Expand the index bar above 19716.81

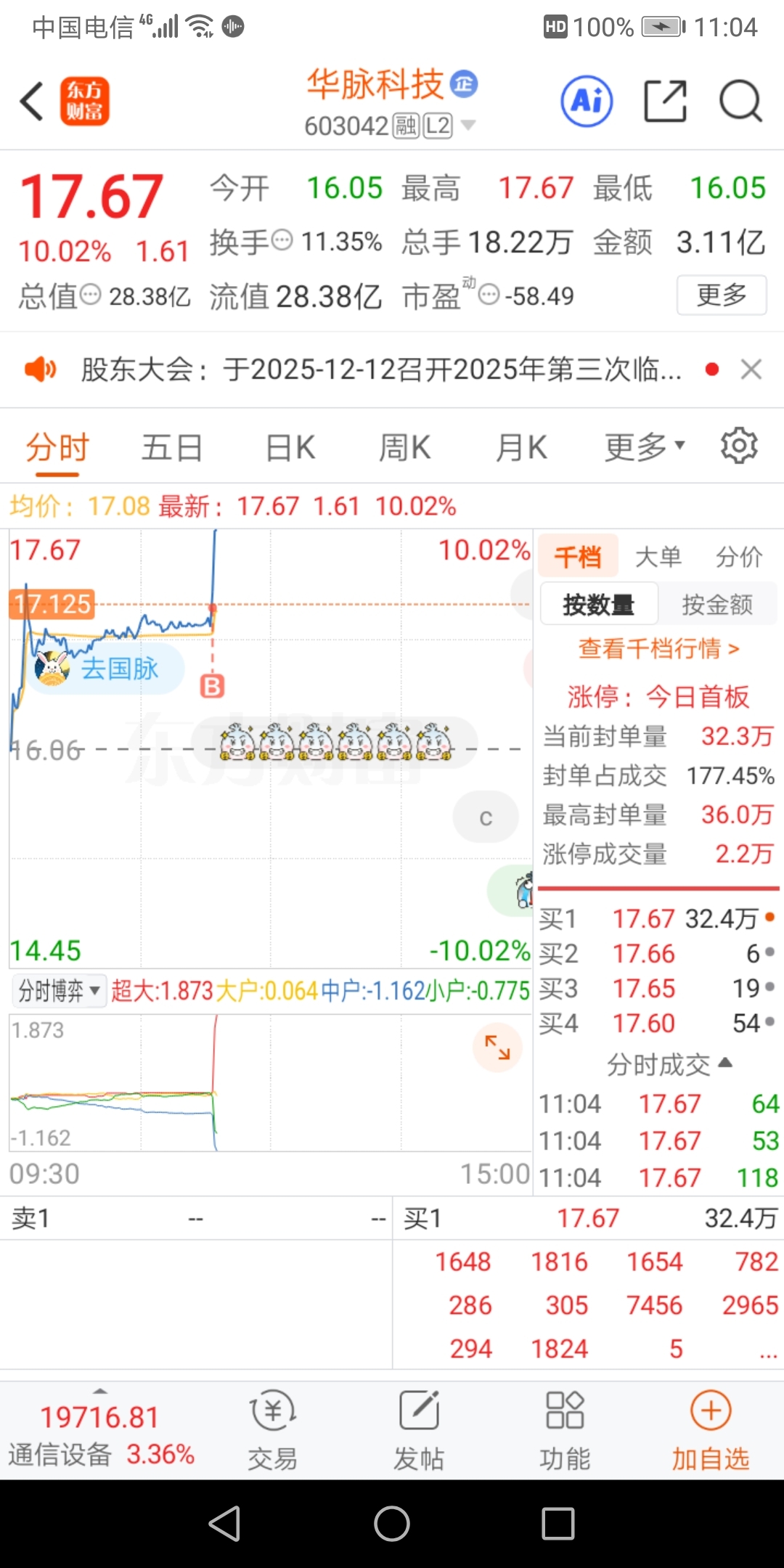(x=100, y=1391)
